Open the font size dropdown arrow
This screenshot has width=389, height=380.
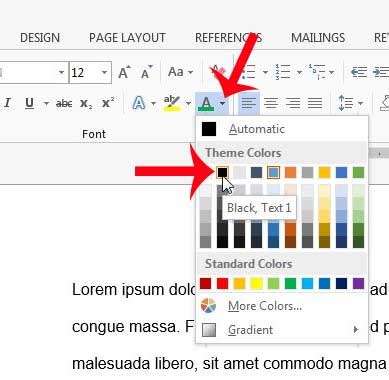point(104,72)
